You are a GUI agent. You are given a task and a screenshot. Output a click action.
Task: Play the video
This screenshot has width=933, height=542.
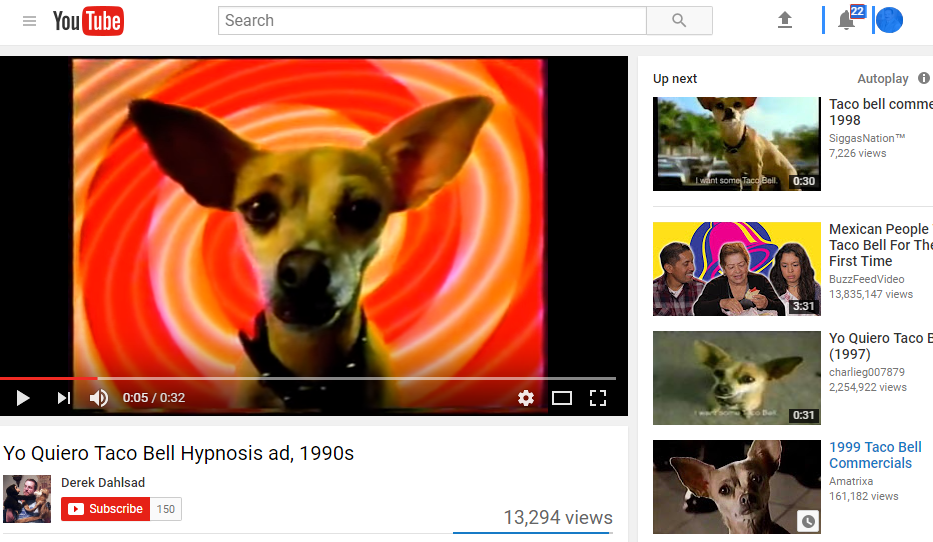(23, 397)
